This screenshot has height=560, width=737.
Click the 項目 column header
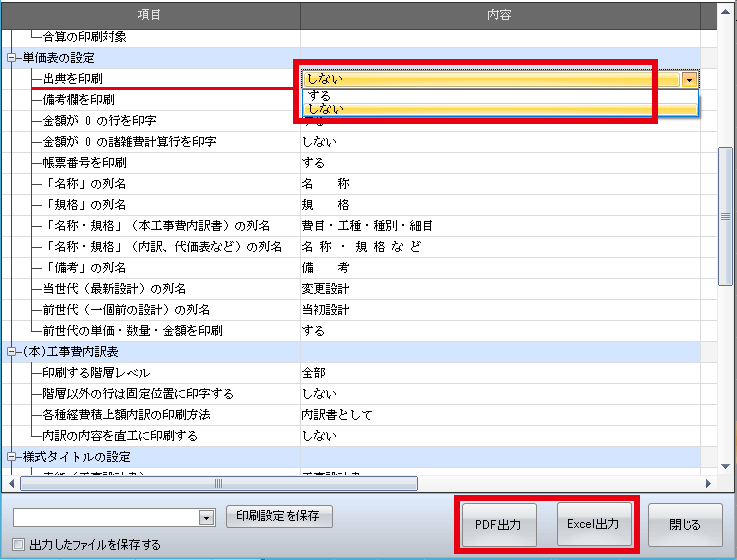[x=150, y=15]
